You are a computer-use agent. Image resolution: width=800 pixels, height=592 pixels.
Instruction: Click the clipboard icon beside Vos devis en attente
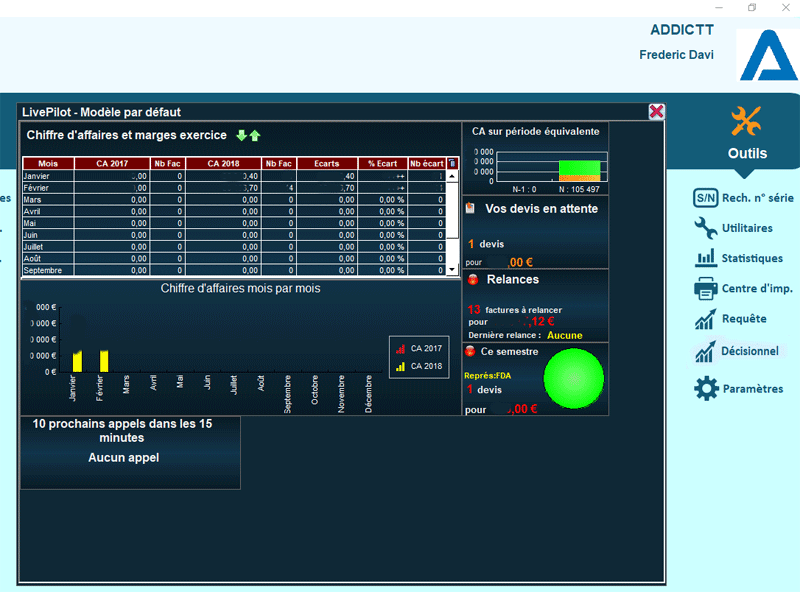[471, 209]
